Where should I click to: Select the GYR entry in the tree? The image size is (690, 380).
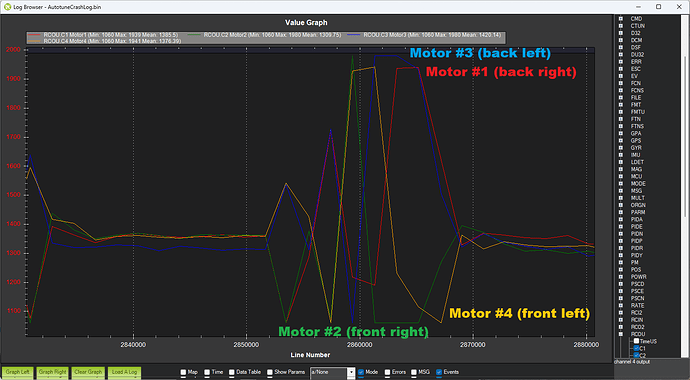pos(636,148)
